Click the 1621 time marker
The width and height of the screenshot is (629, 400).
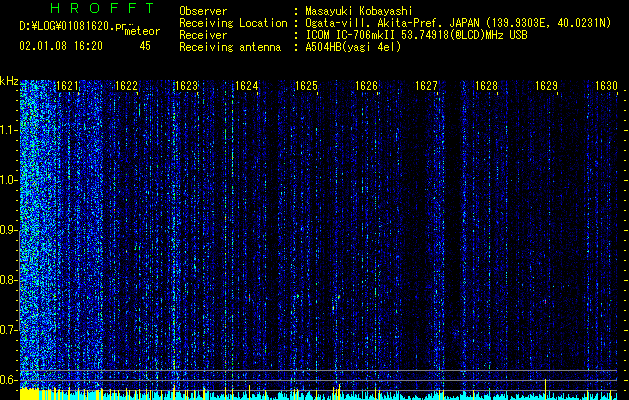point(67,86)
